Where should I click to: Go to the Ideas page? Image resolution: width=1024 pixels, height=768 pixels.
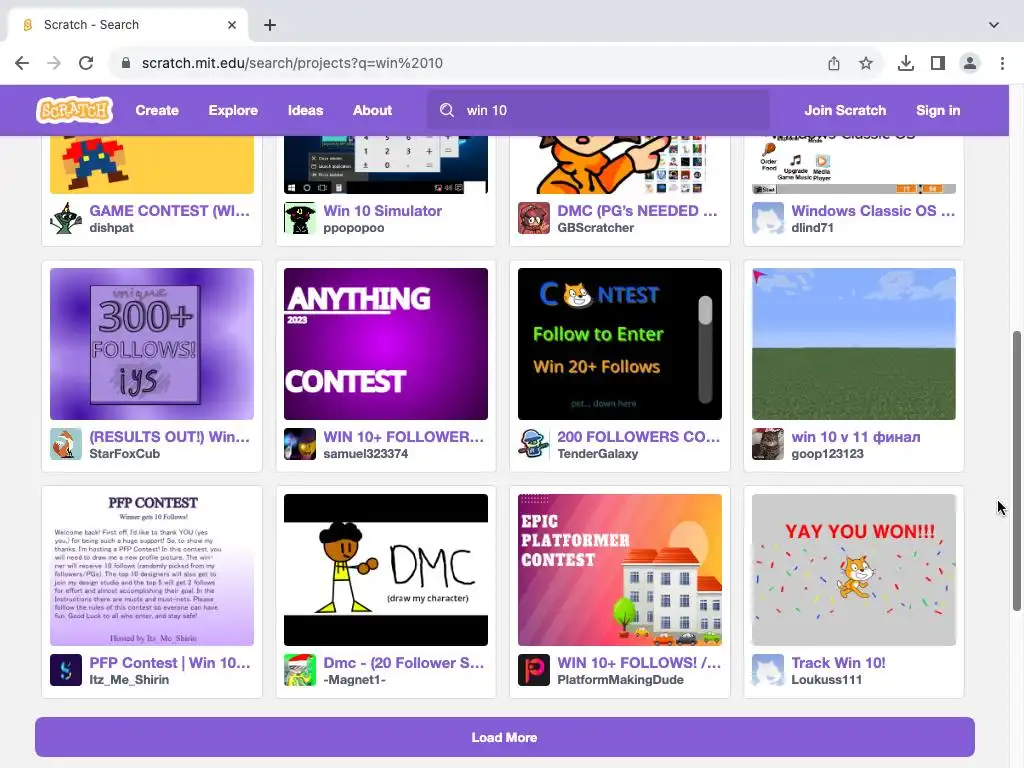(x=306, y=110)
